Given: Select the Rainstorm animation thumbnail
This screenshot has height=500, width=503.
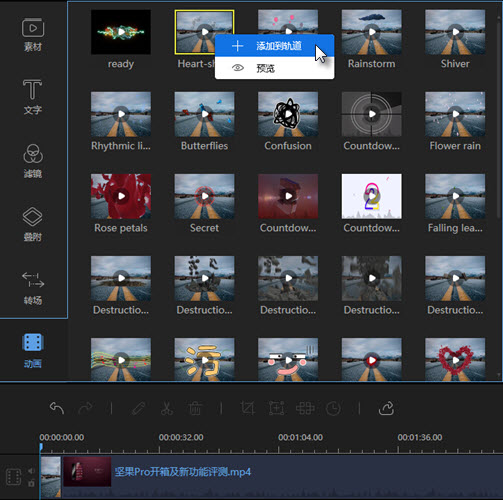Looking at the screenshot, I should (x=371, y=32).
